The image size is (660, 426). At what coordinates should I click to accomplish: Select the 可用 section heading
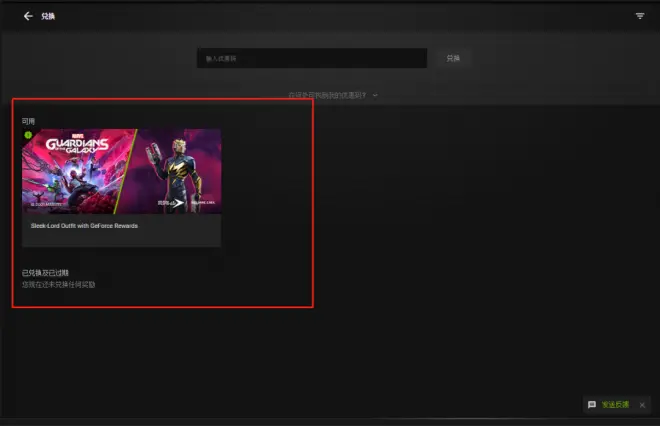point(28,121)
